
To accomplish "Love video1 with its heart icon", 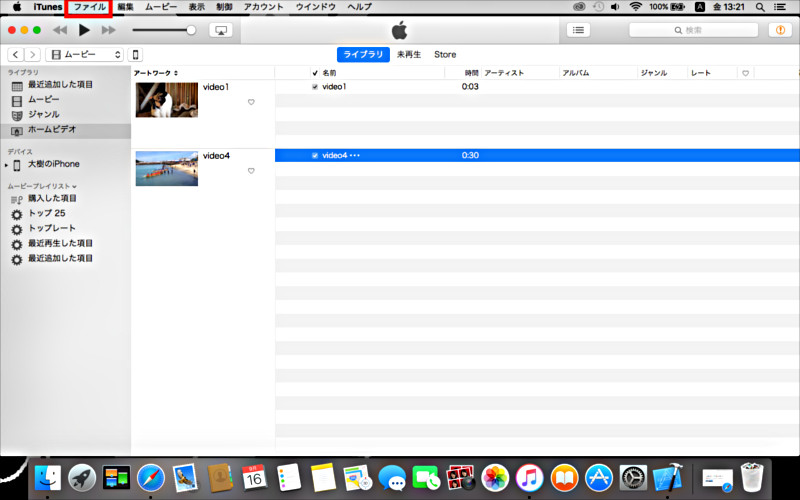I will tap(251, 102).
